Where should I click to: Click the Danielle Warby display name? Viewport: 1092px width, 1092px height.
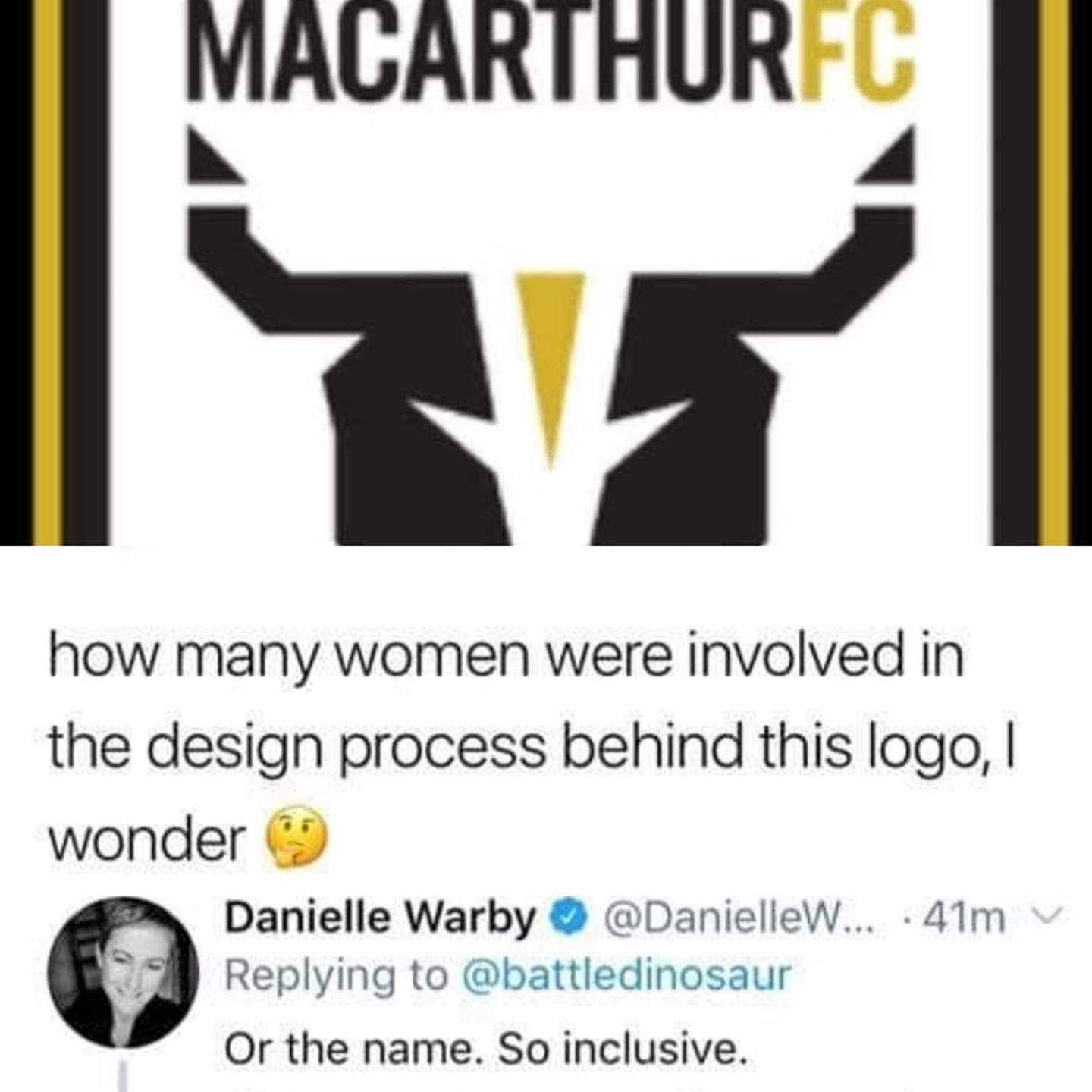click(380, 918)
